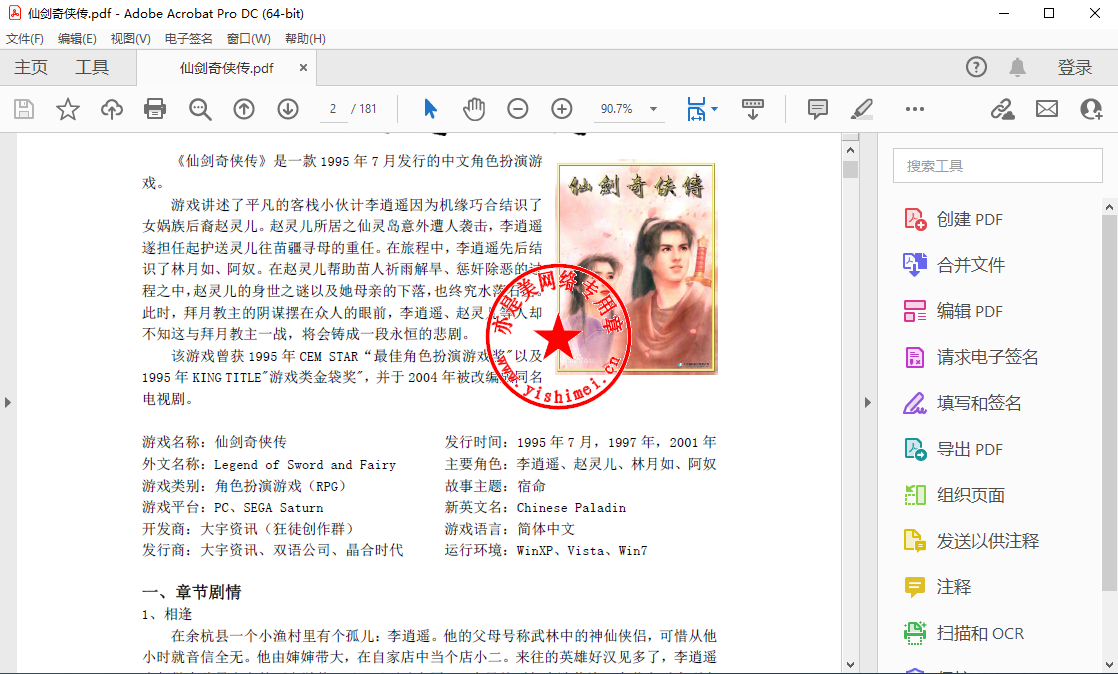
Task: Open the 文件(F) menu
Action: 25,39
